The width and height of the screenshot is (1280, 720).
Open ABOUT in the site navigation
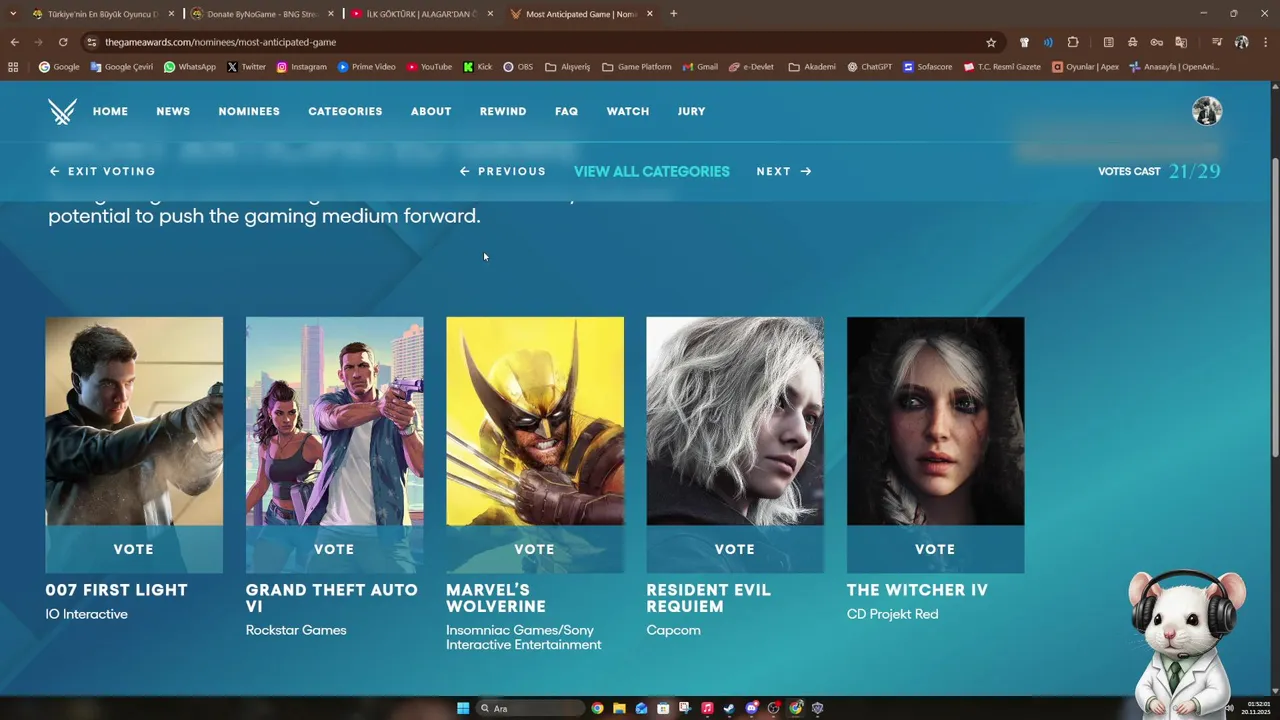[x=431, y=111]
